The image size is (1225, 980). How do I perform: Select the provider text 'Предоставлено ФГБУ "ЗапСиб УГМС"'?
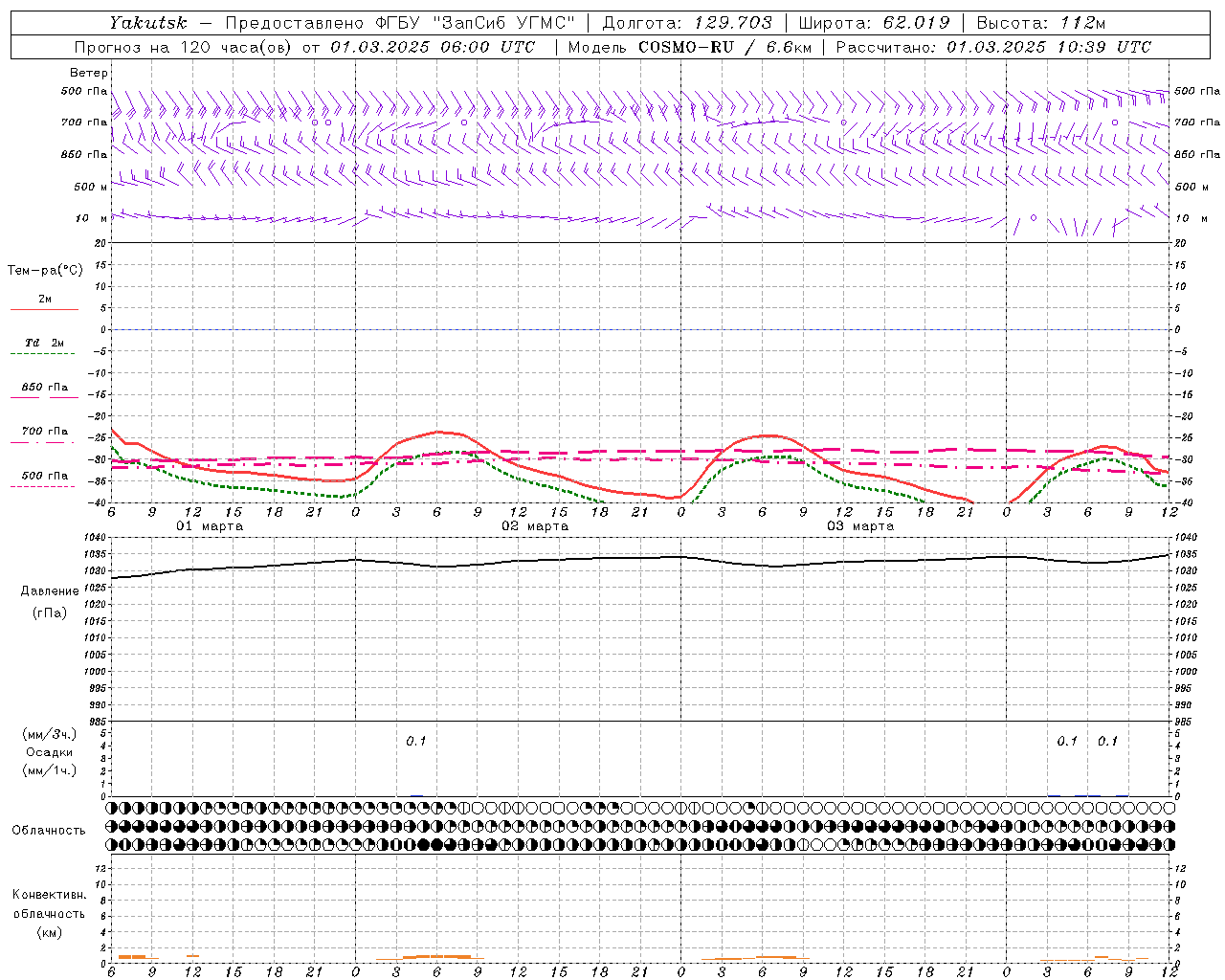(400, 23)
